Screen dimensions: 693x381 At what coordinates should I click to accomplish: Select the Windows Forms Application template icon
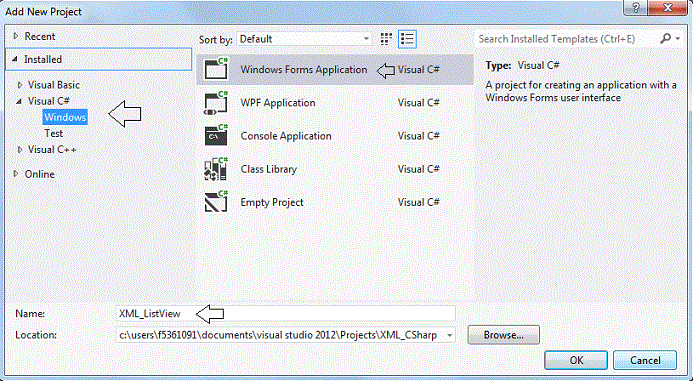[x=216, y=69]
